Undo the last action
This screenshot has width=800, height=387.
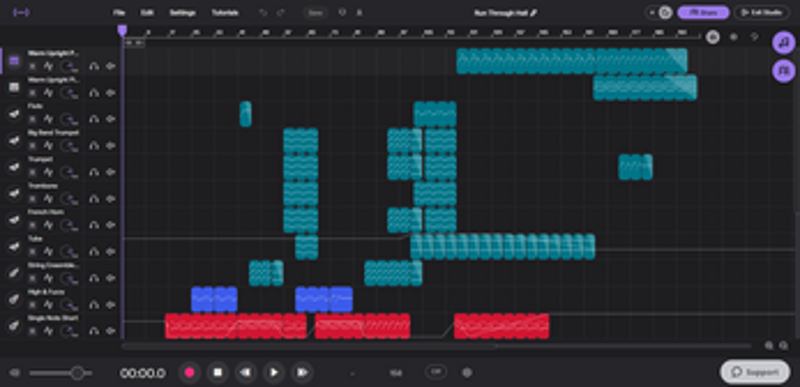(x=263, y=12)
